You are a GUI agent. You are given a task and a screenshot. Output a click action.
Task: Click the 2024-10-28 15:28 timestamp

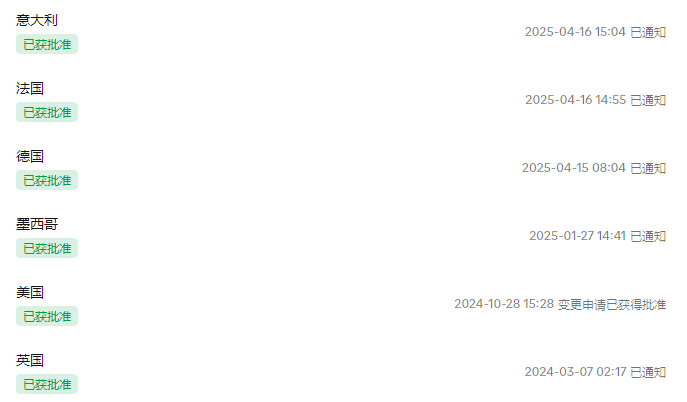504,304
